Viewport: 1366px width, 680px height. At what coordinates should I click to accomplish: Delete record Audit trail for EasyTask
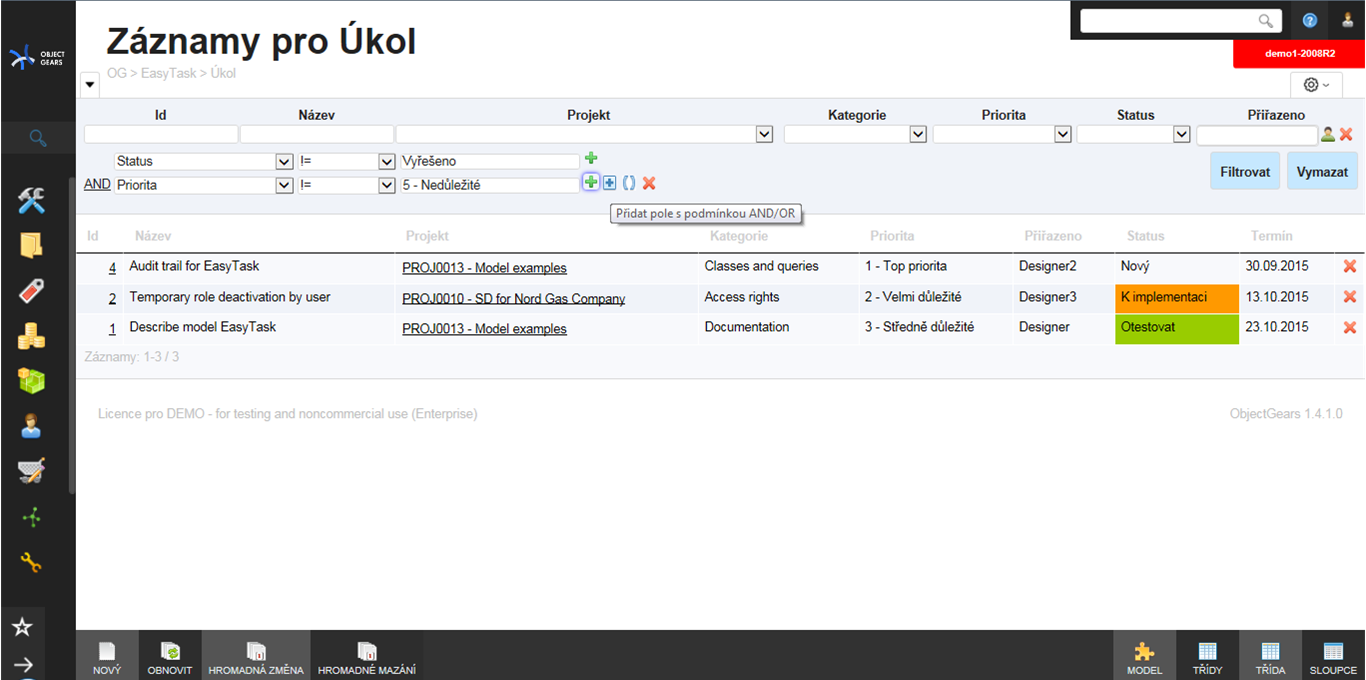click(x=1350, y=267)
